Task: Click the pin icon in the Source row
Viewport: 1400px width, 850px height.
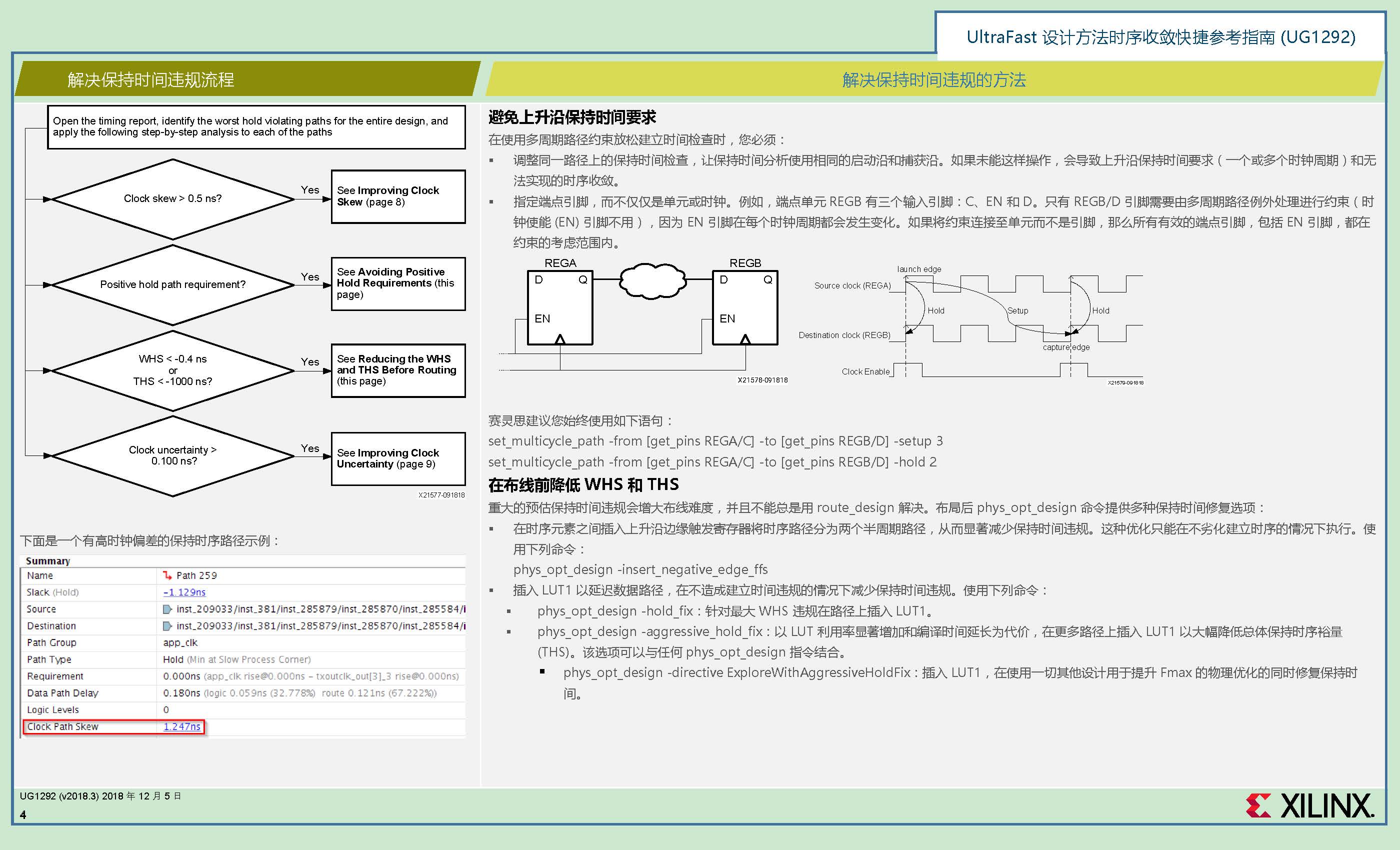Action: tap(167, 609)
